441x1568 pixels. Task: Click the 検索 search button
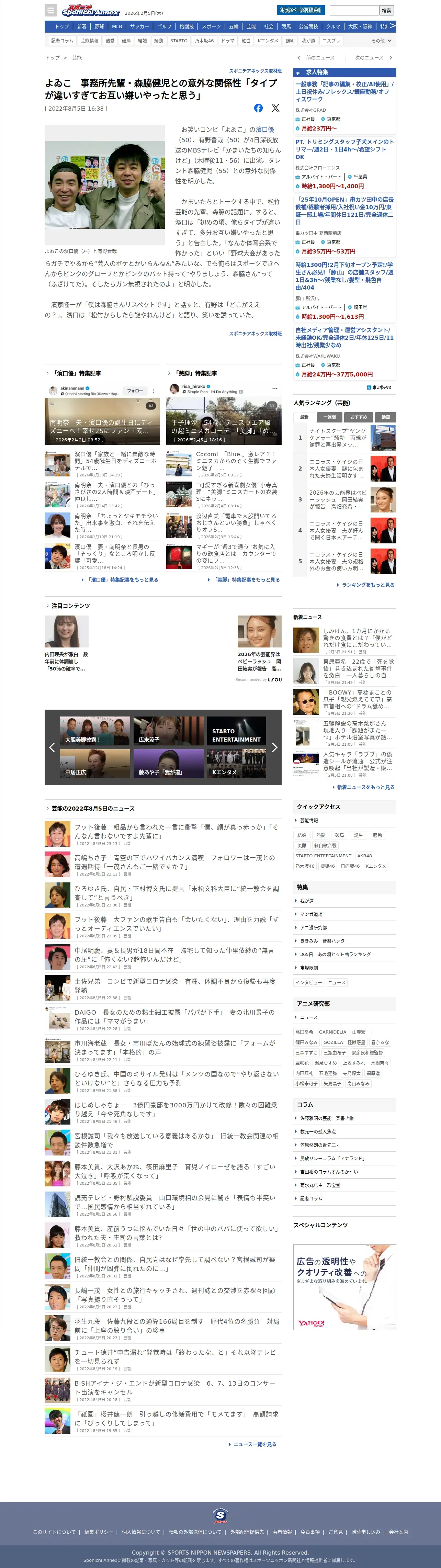386,10
